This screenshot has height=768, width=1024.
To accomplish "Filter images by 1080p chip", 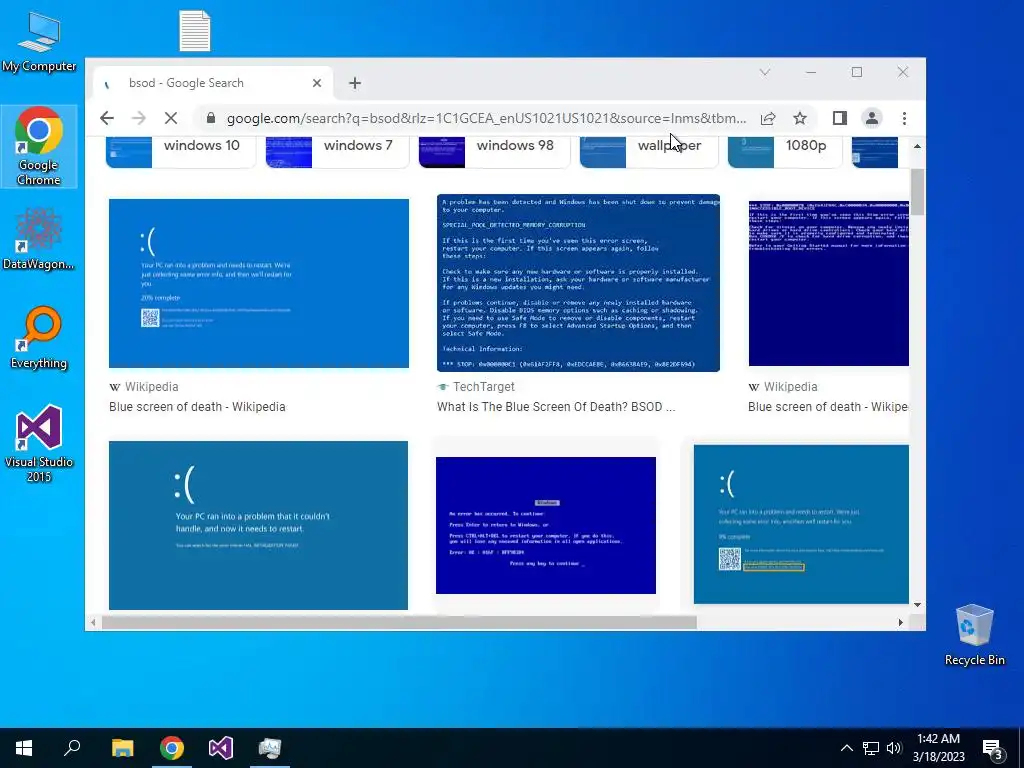I will pyautogui.click(x=785, y=150).
